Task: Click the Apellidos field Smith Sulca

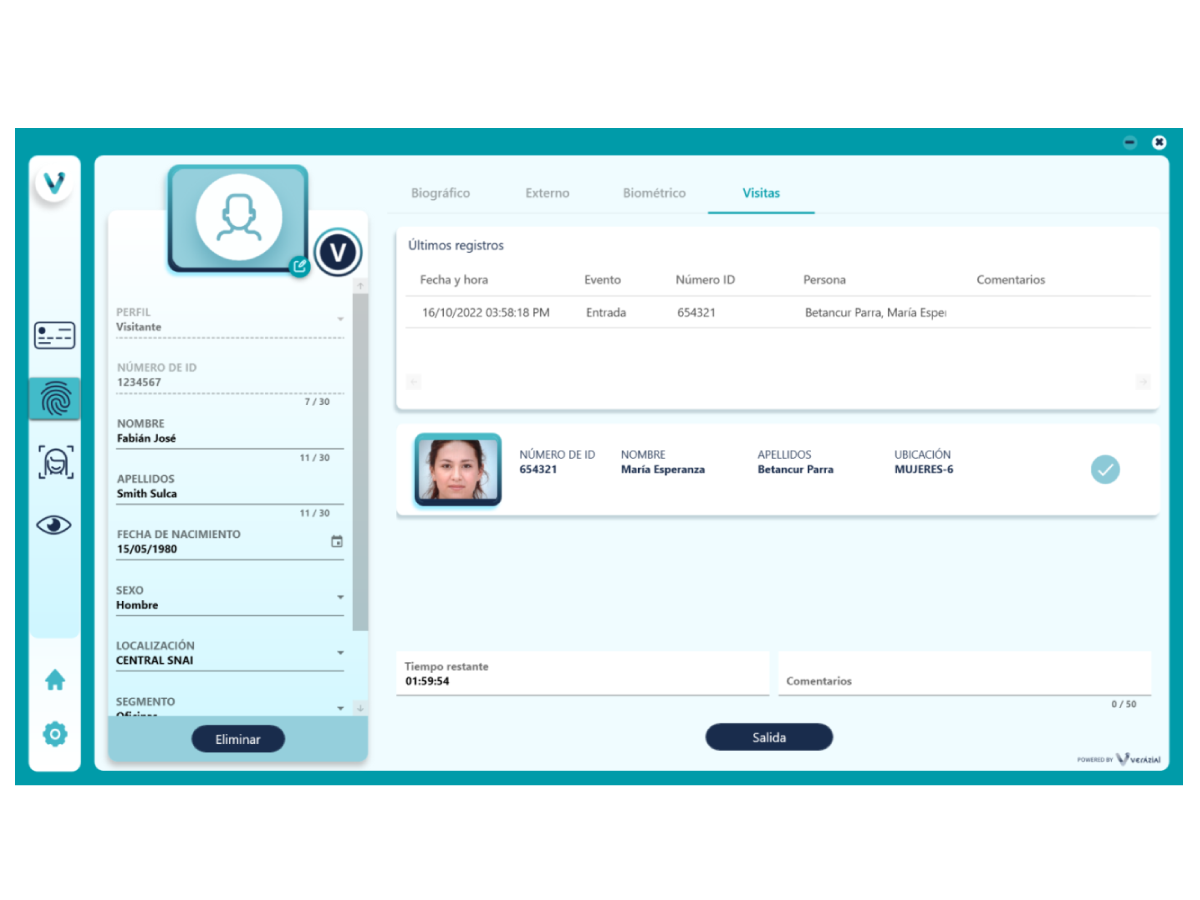Action: coord(230,486)
